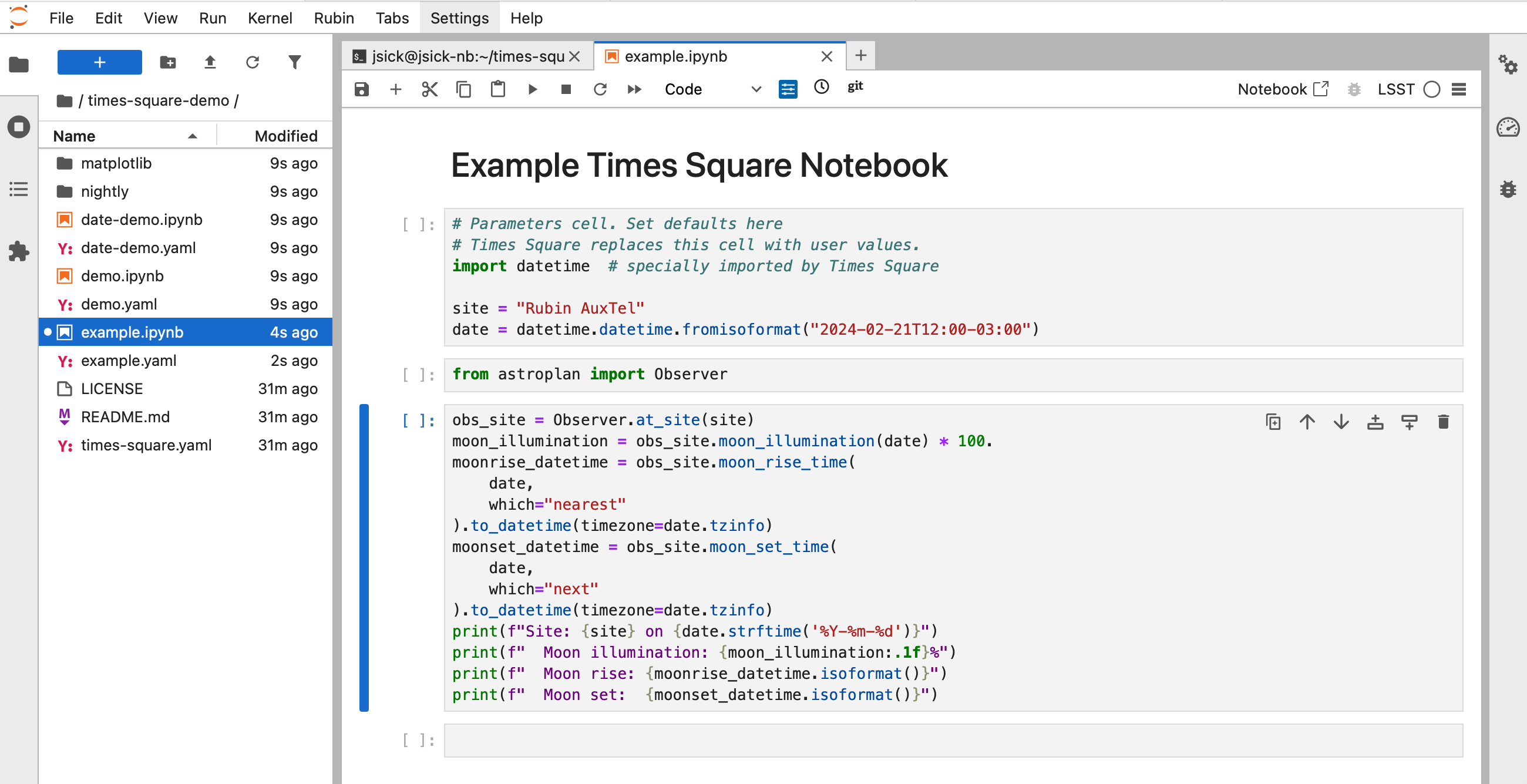Delete the active cell with trash icon
1527x784 pixels.
[x=1444, y=422]
